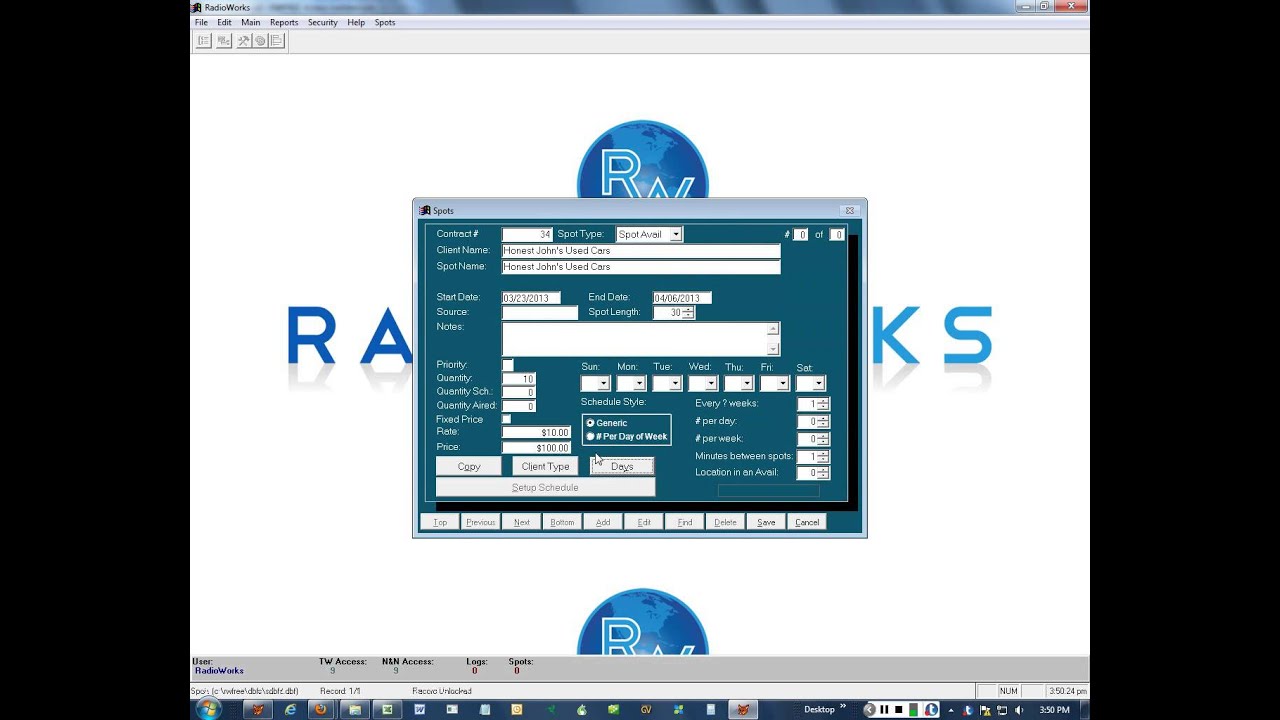Open Windows Explorer folder on taskbar

click(354, 709)
